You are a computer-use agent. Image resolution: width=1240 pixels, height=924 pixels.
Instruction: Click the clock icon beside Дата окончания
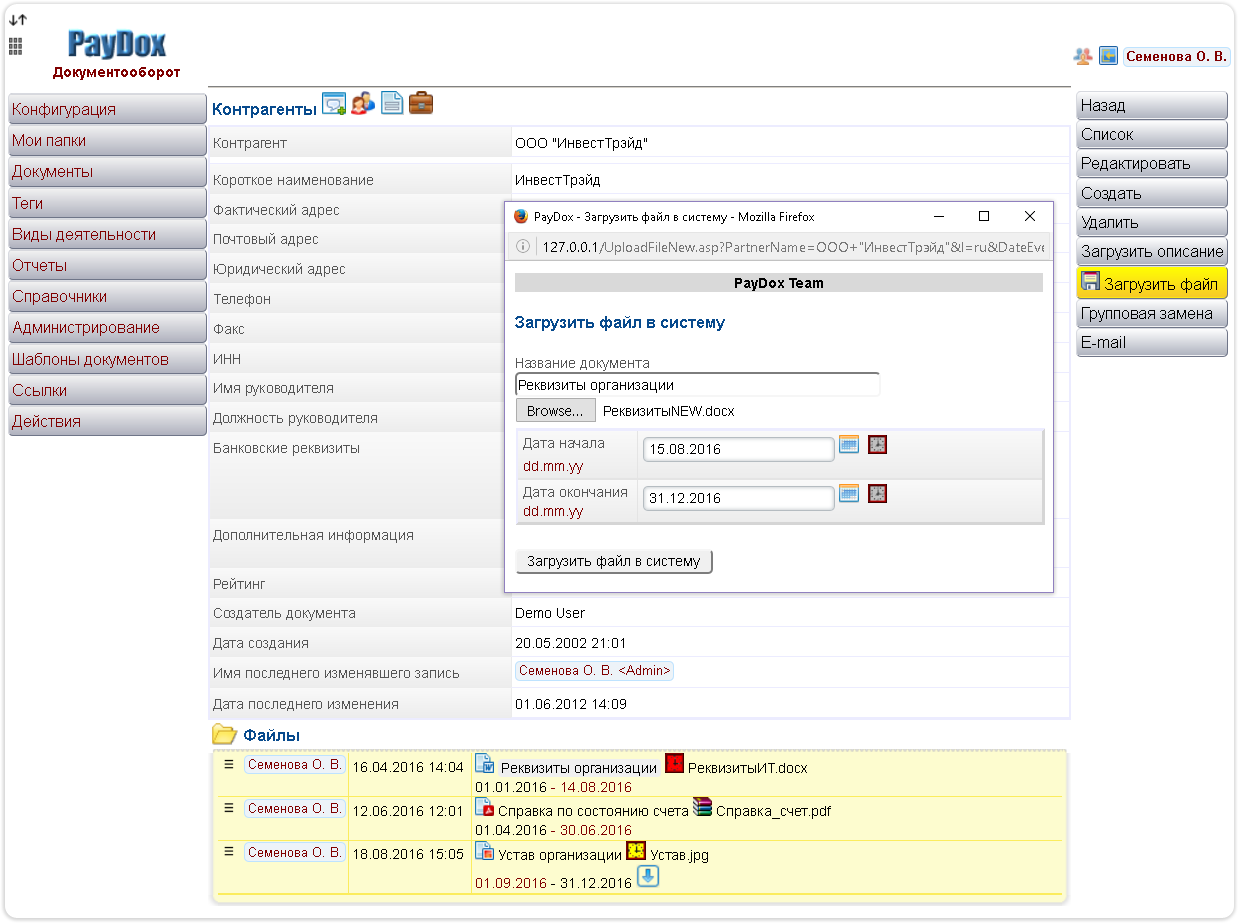[x=877, y=493]
